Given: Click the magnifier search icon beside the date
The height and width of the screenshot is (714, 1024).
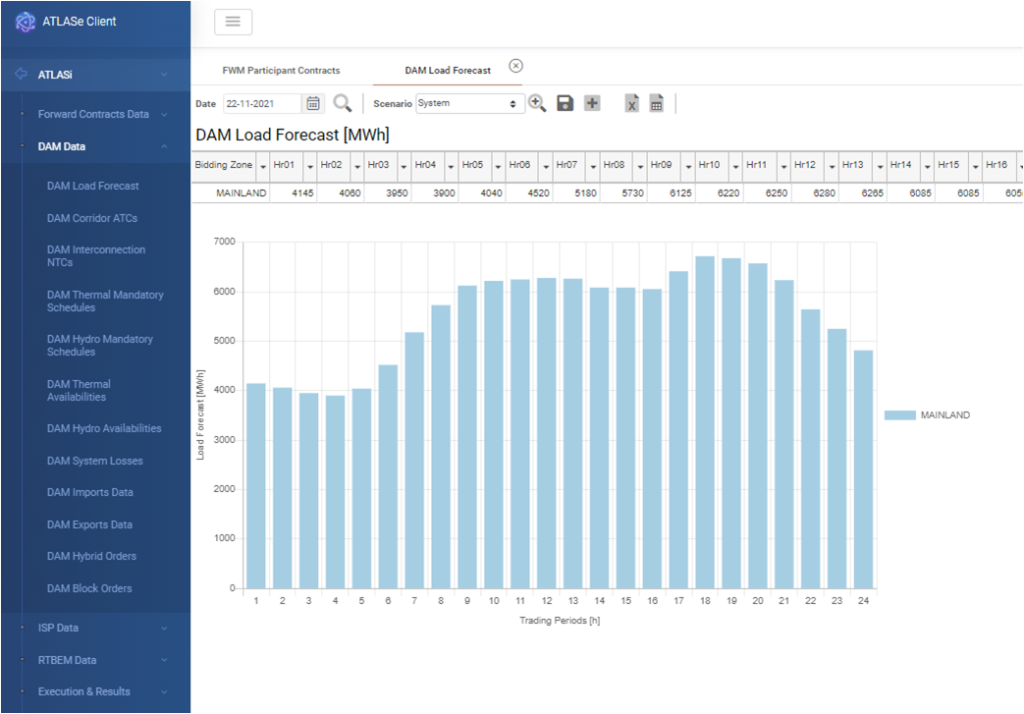Looking at the screenshot, I should point(342,103).
